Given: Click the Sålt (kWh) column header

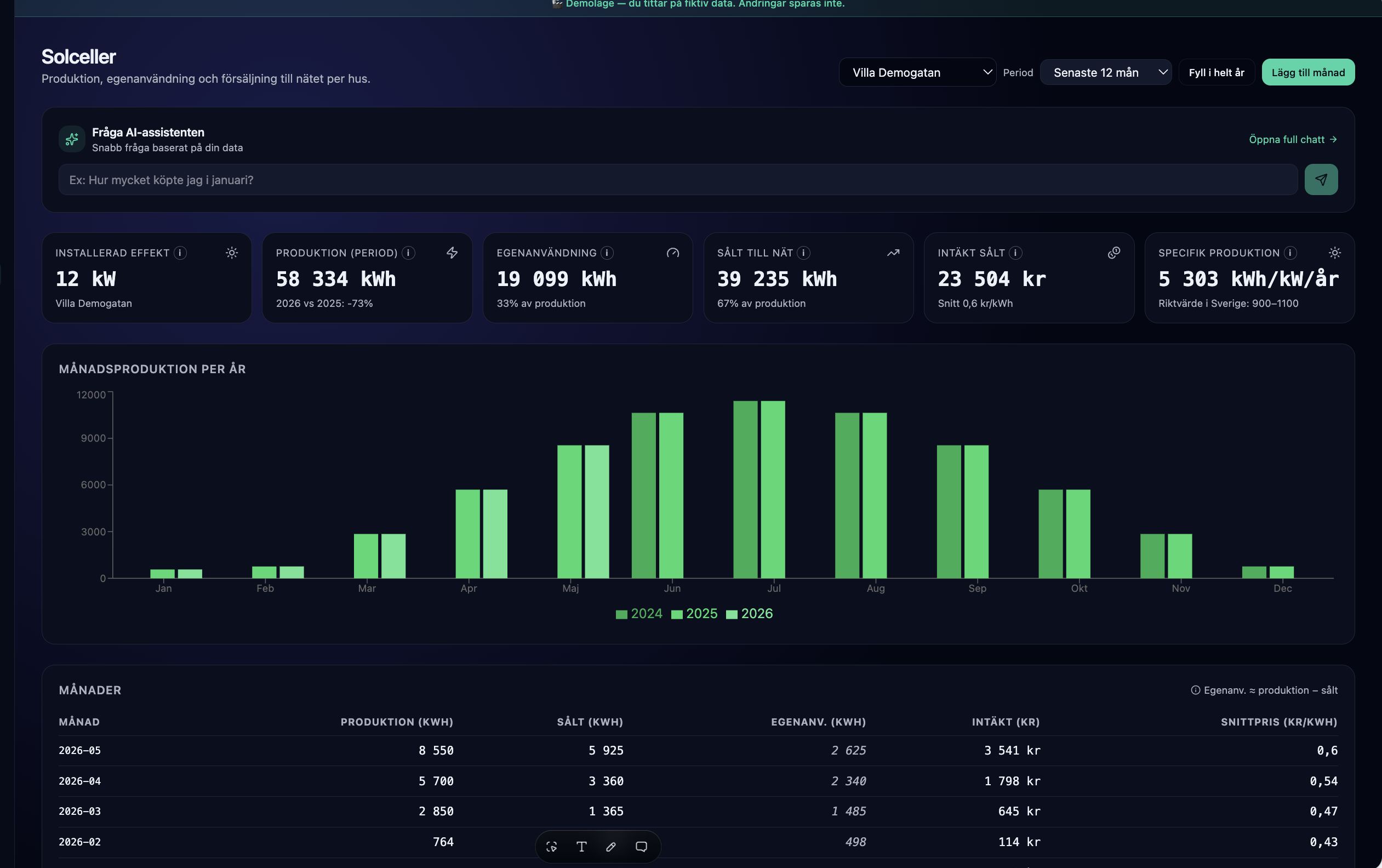Looking at the screenshot, I should point(590,722).
